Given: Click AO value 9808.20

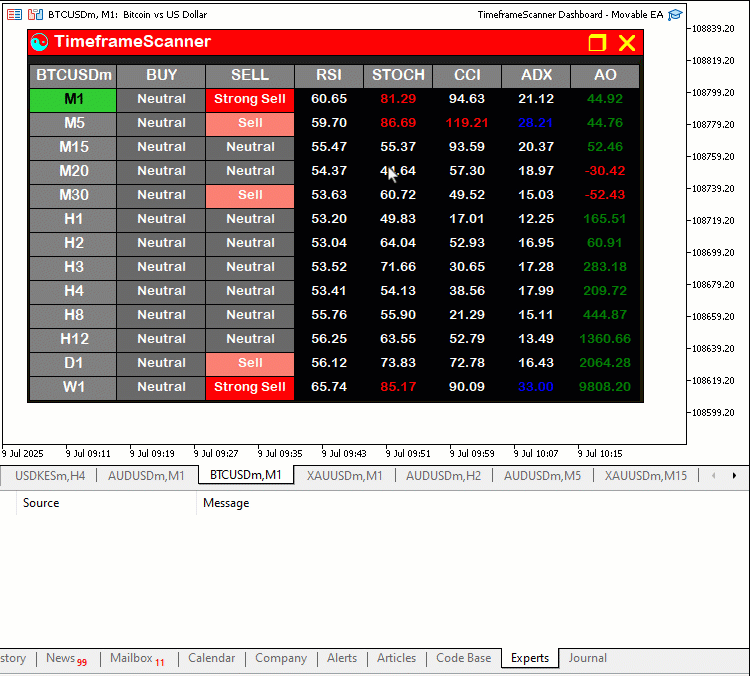Looking at the screenshot, I should point(605,388).
